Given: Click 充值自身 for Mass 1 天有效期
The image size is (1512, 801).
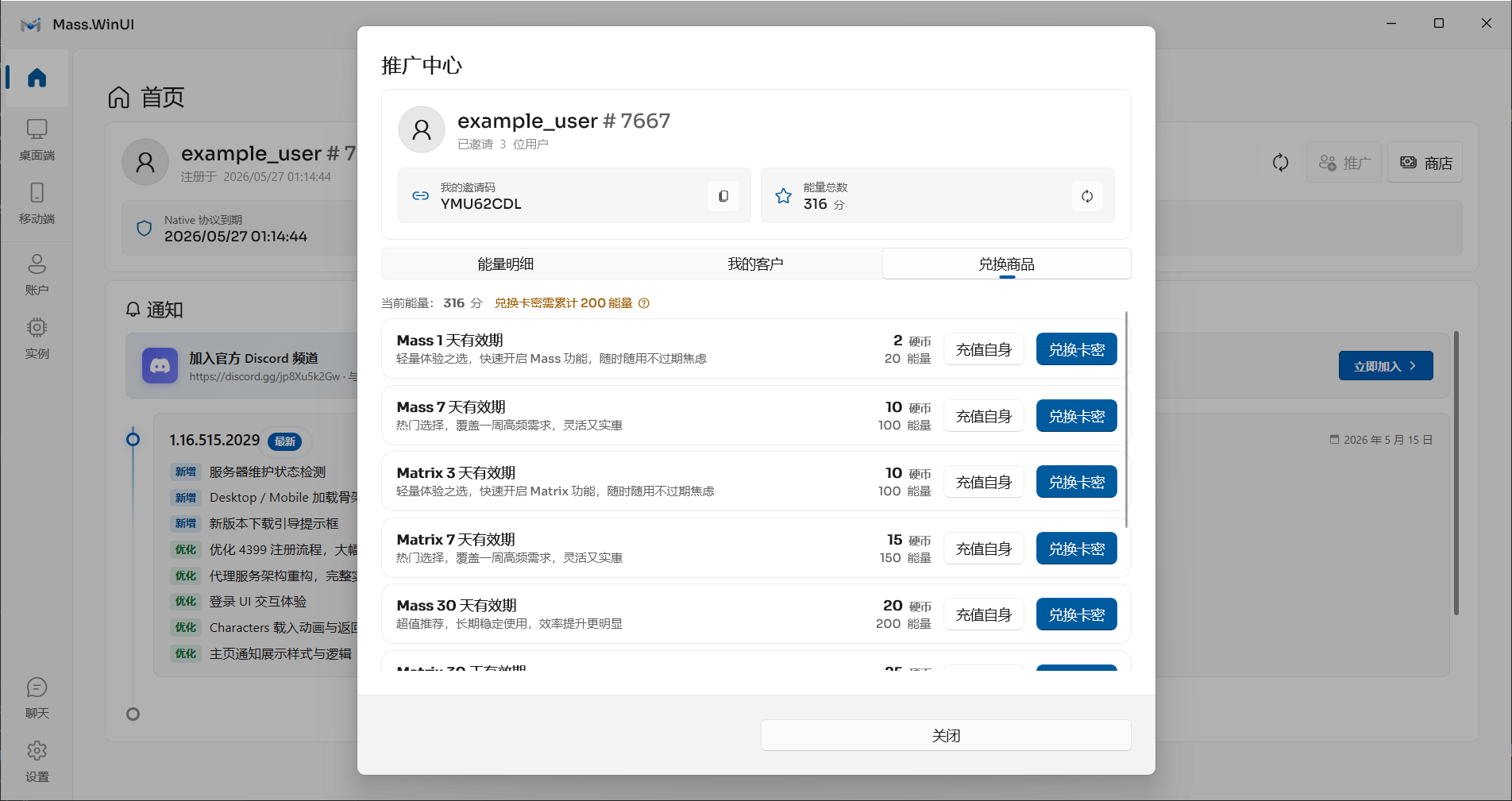Looking at the screenshot, I should (984, 349).
